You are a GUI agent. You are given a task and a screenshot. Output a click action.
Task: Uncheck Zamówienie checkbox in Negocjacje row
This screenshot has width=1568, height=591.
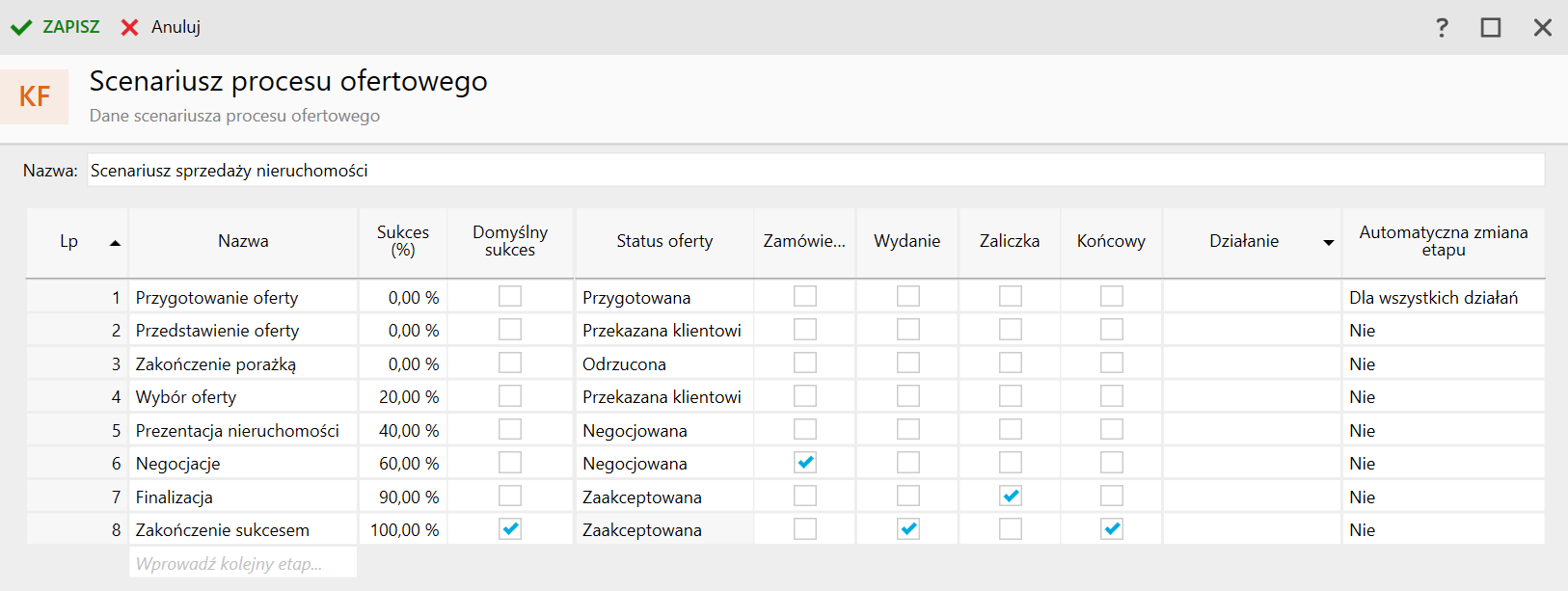(805, 463)
